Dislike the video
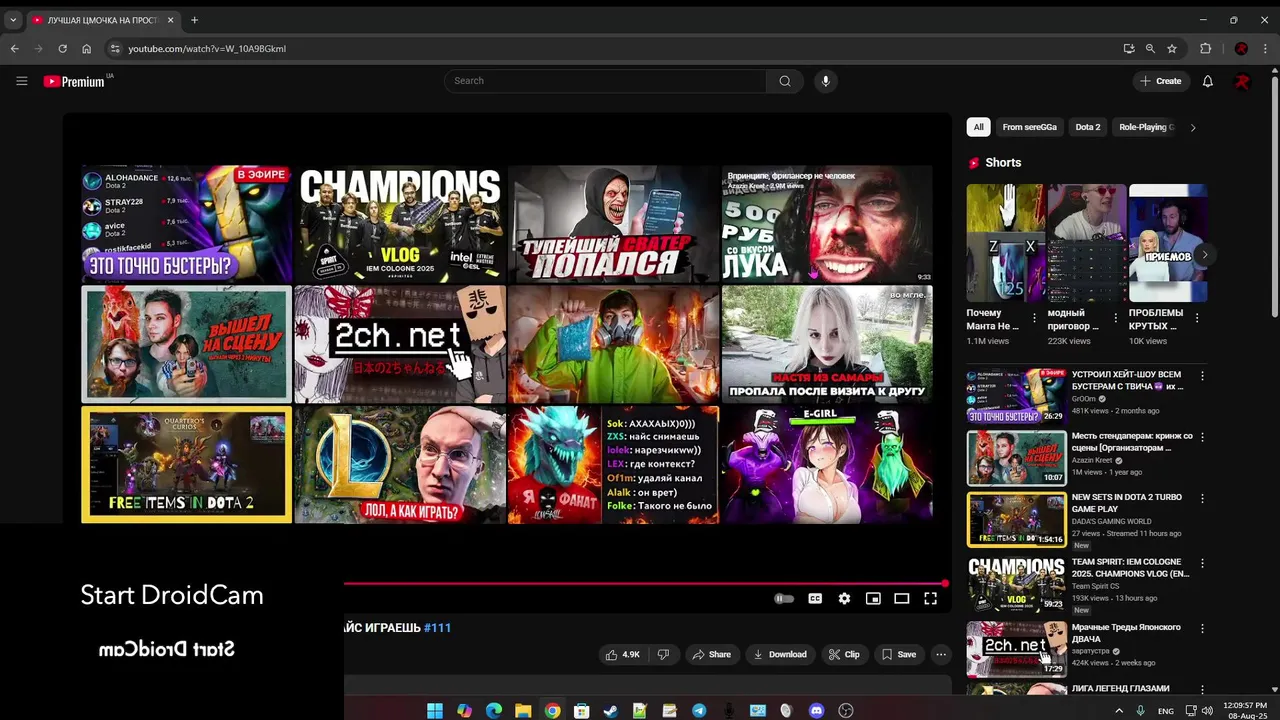 (x=663, y=655)
